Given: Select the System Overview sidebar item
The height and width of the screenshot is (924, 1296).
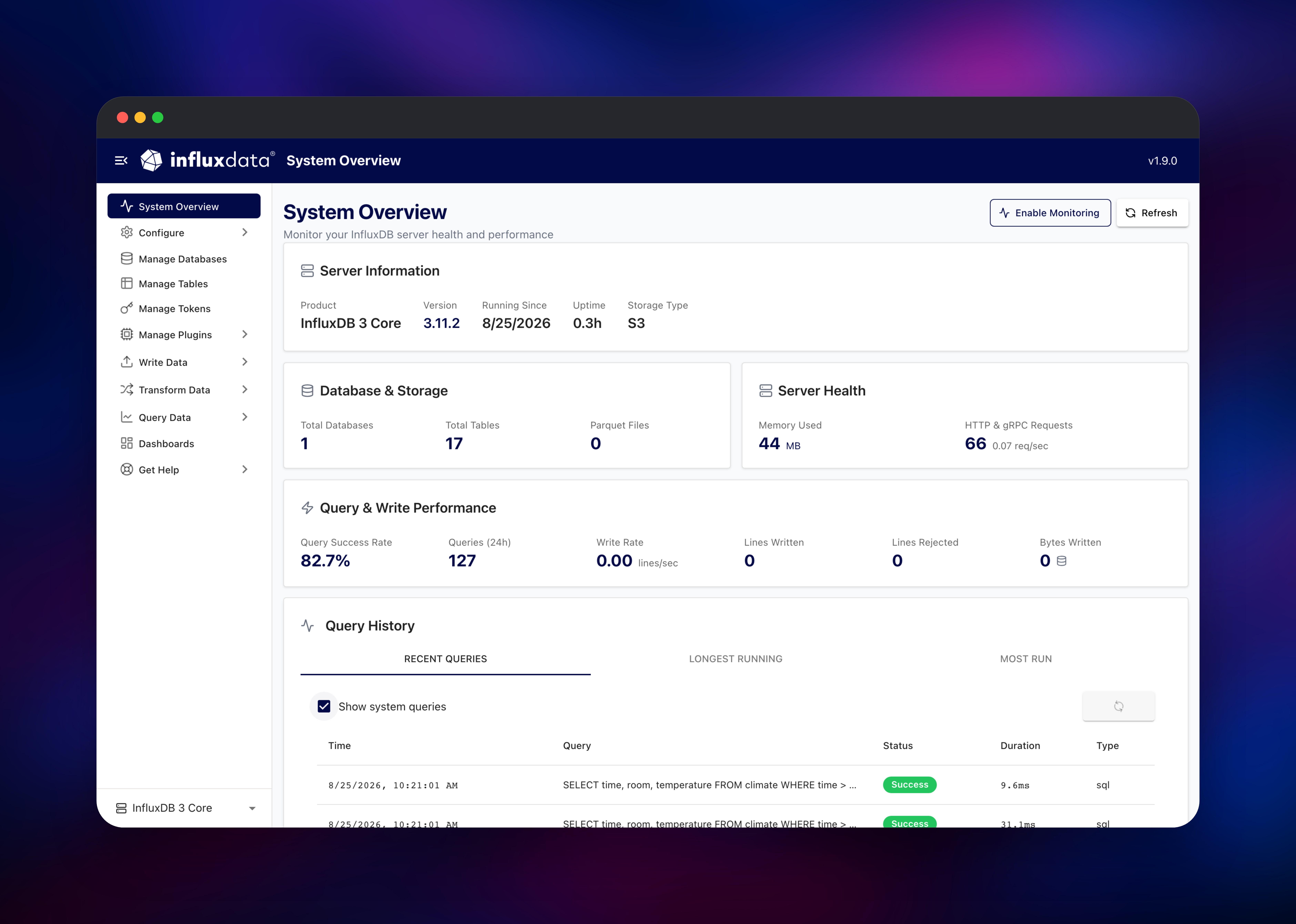Looking at the screenshot, I should tap(184, 206).
